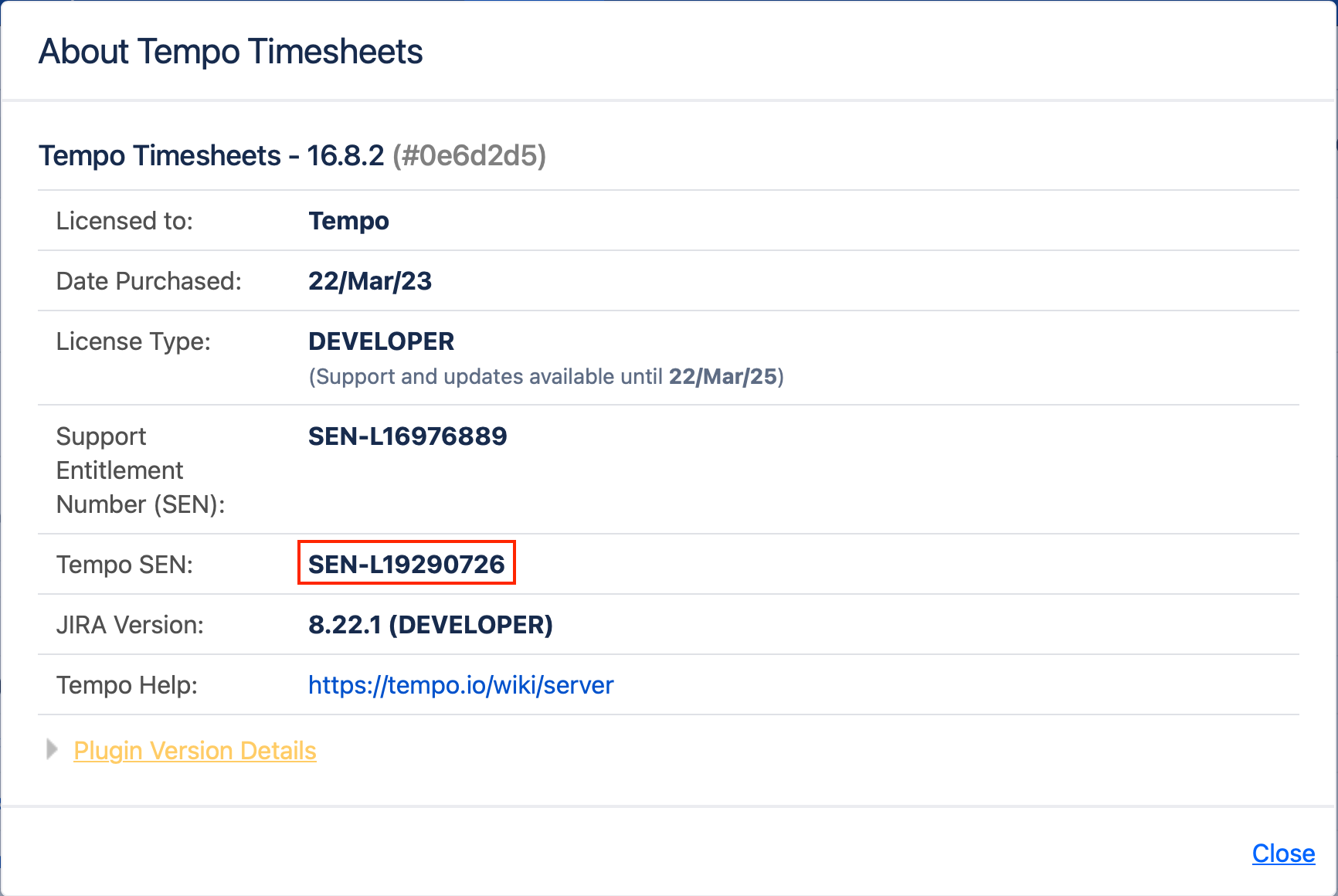Click the Tempo Help row label
This screenshot has height=896, width=1338.
click(127, 685)
